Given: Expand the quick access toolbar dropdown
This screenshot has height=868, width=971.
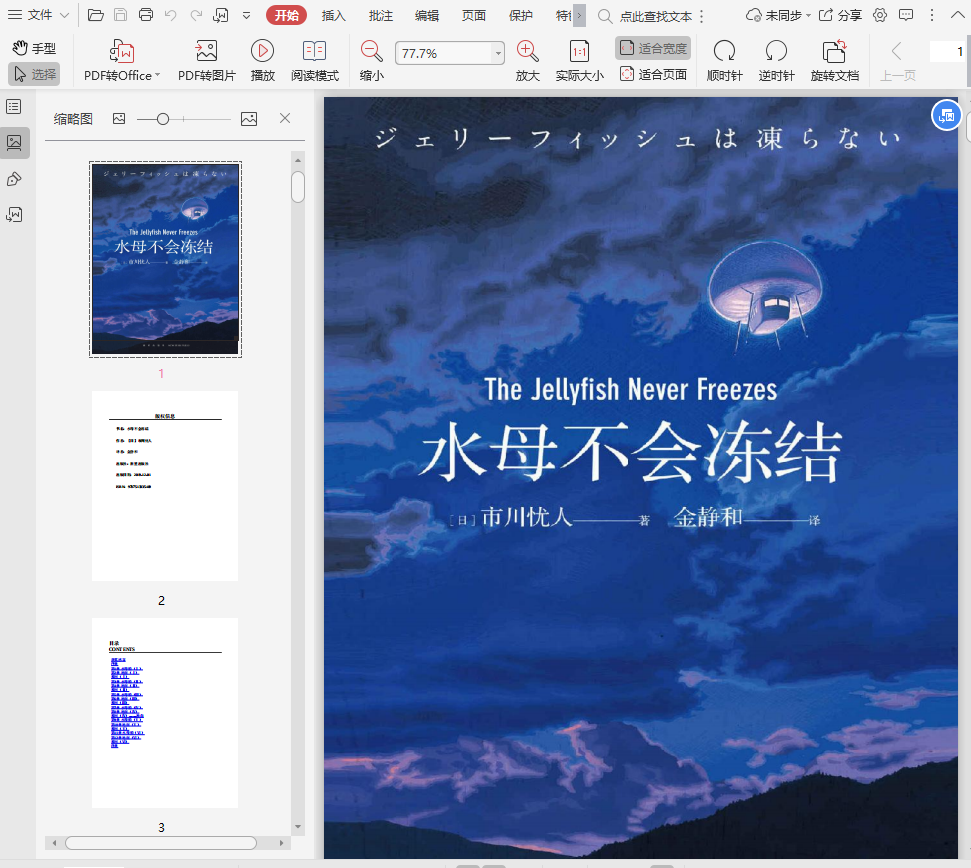Looking at the screenshot, I should (246, 15).
